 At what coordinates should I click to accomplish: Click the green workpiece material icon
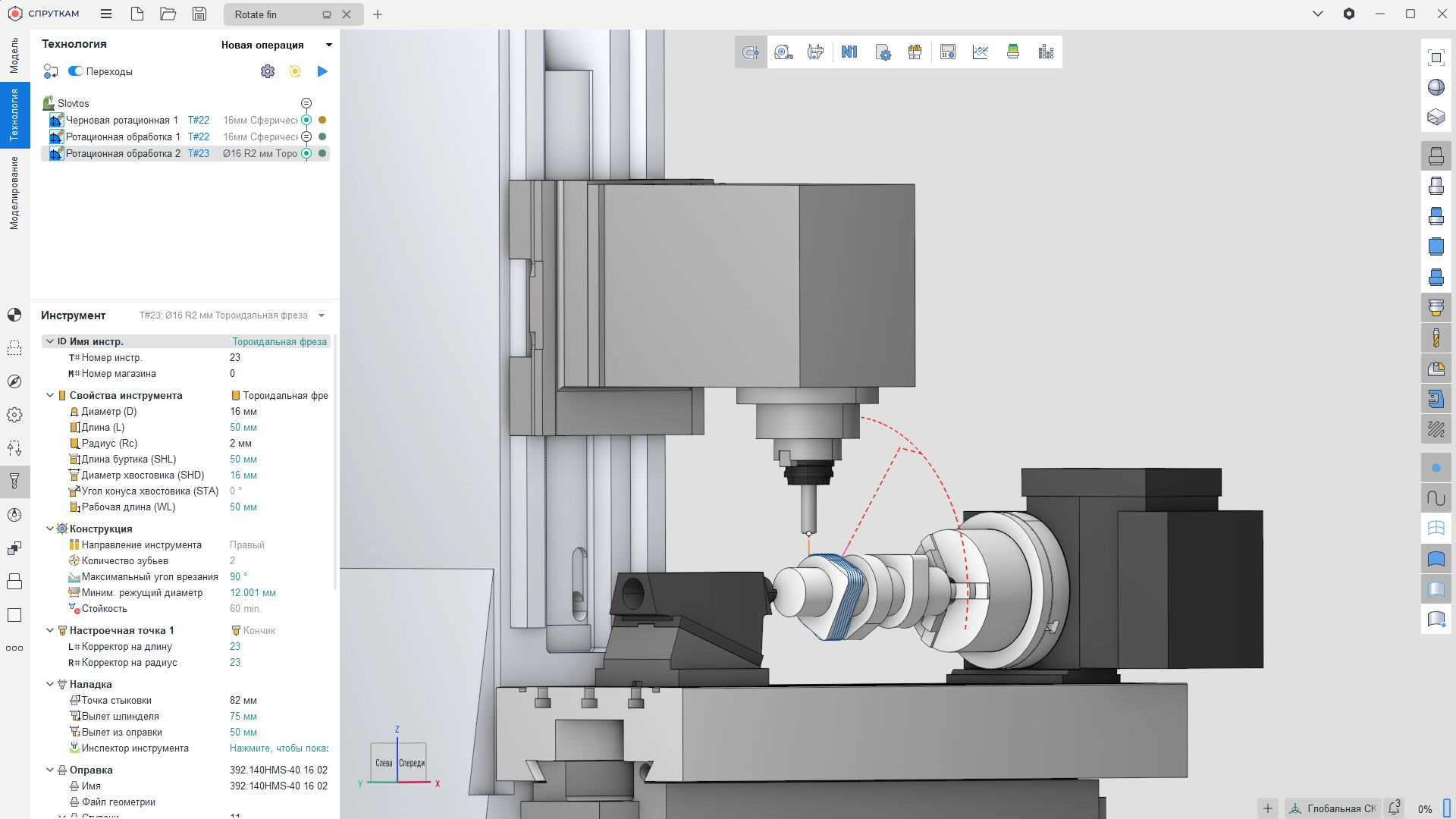[1013, 52]
